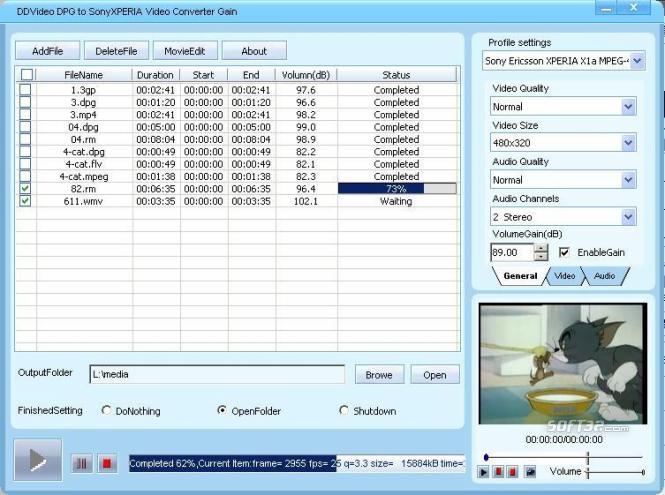Image resolution: width=665 pixels, height=495 pixels.
Task: Click the DeleteFile button
Action: 116,51
